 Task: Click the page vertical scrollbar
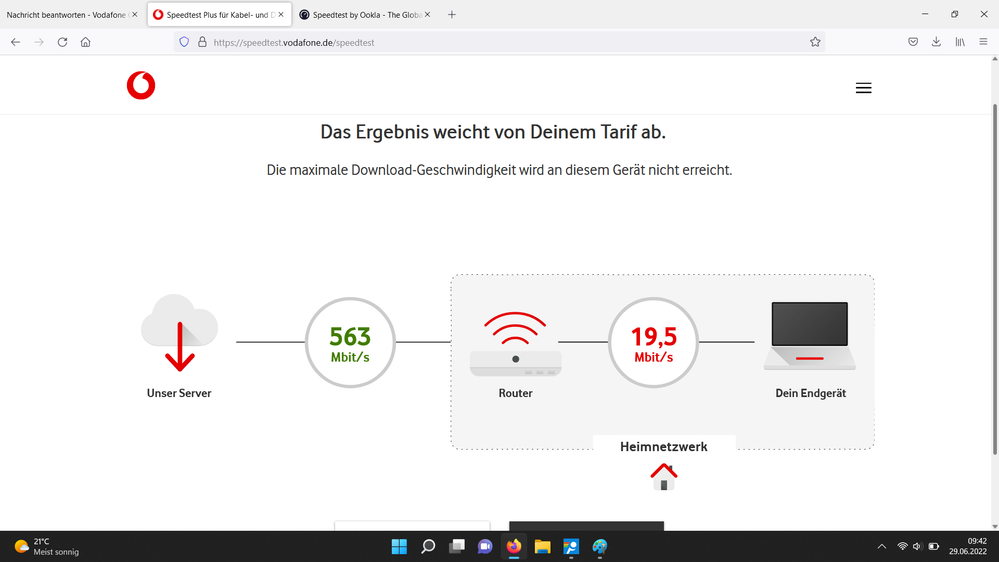coord(995,279)
